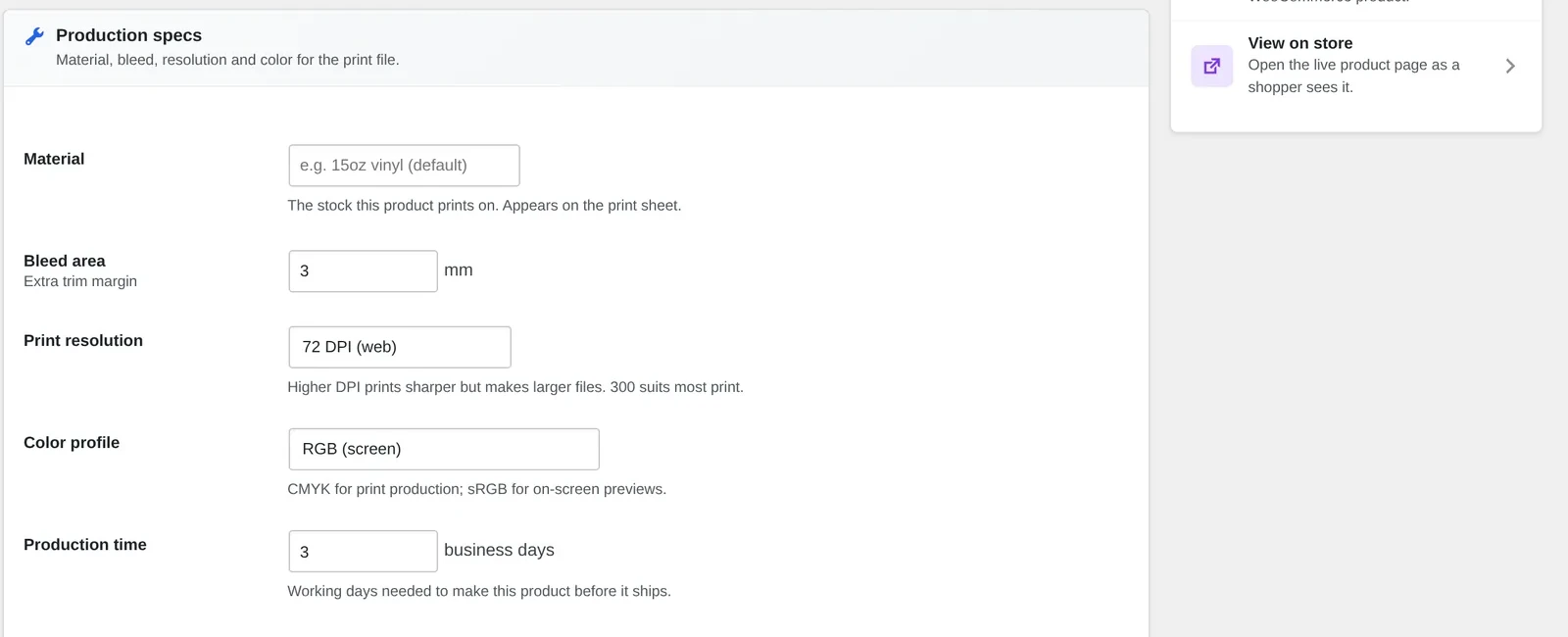Click the 'Extra trim margin' subtitle

(x=80, y=281)
